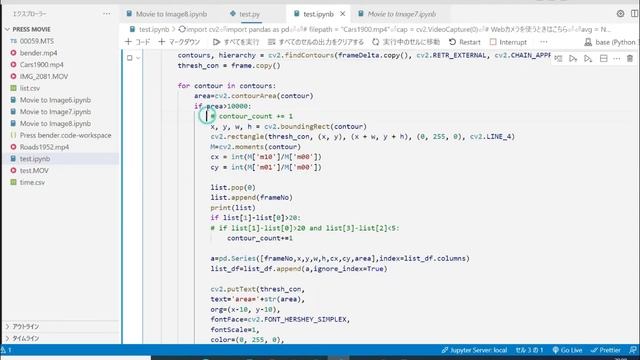
Task: Select Cars1900.mp4 in file list
Action: 42,65
